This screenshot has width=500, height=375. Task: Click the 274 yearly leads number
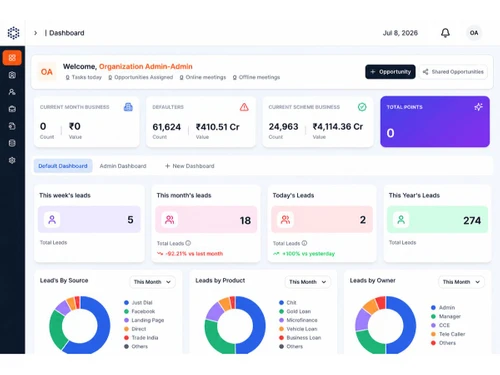pos(472,220)
